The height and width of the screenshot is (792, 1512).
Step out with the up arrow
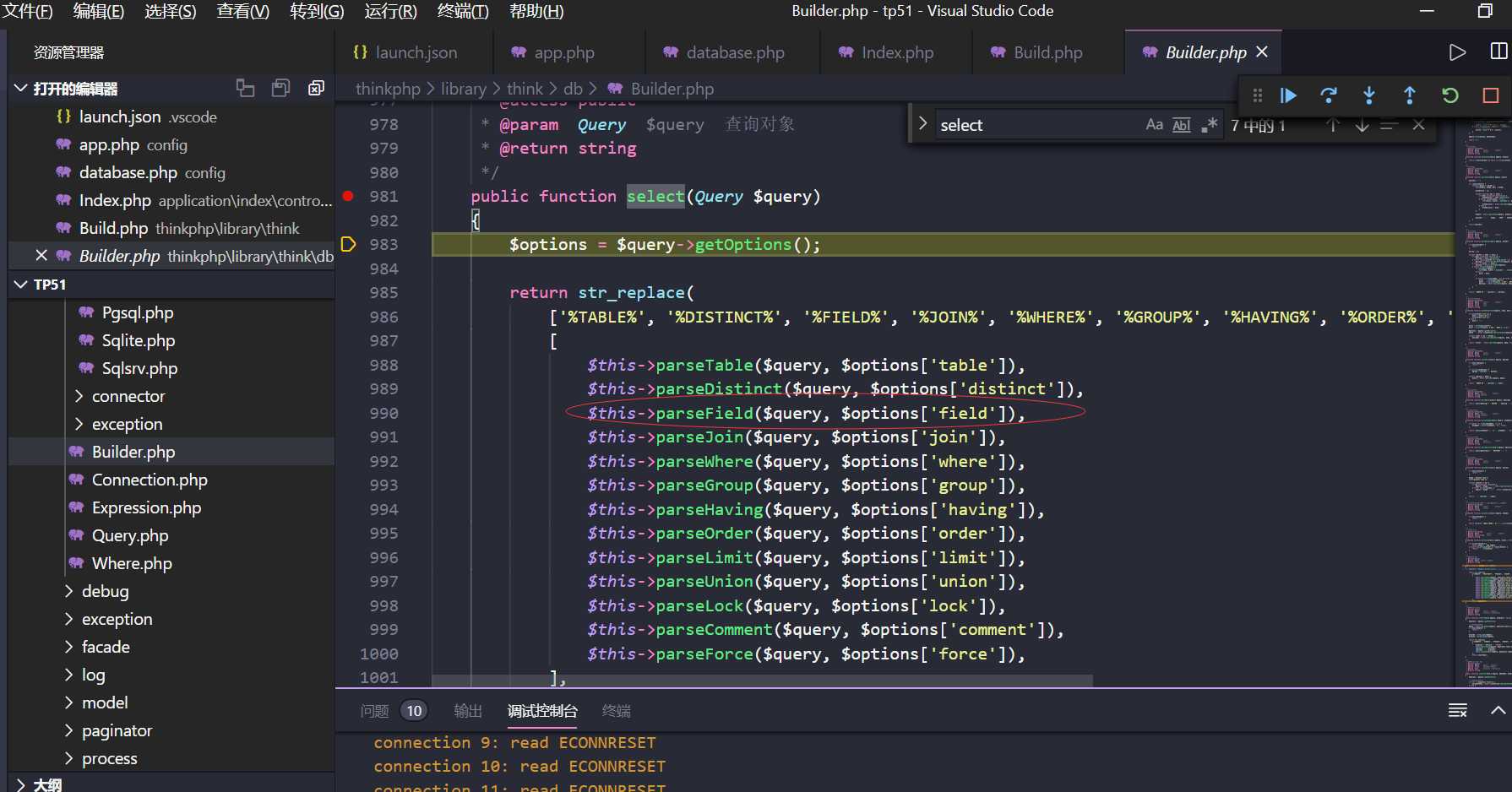[x=1410, y=95]
